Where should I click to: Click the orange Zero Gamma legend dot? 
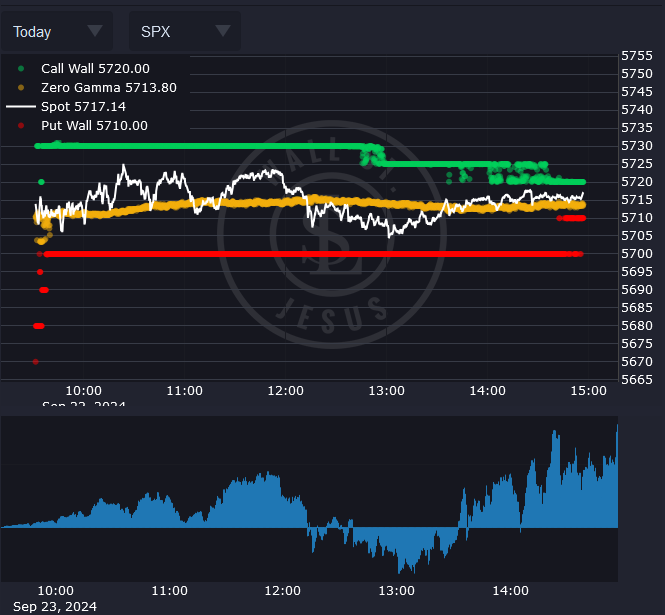21,88
